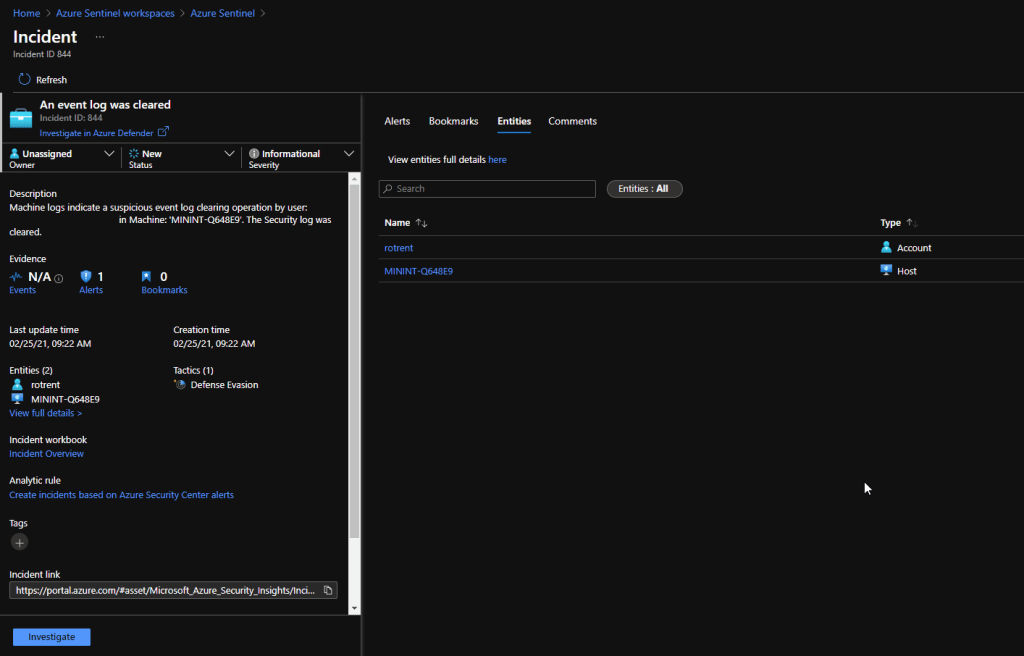This screenshot has height=656, width=1024.
Task: Add a tag with the plus icon
Action: (20, 542)
